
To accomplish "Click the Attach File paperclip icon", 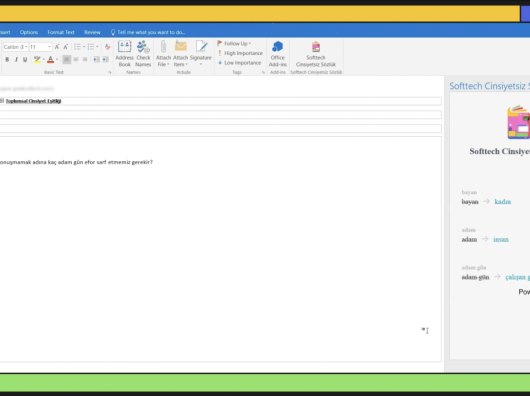I will 163,47.
